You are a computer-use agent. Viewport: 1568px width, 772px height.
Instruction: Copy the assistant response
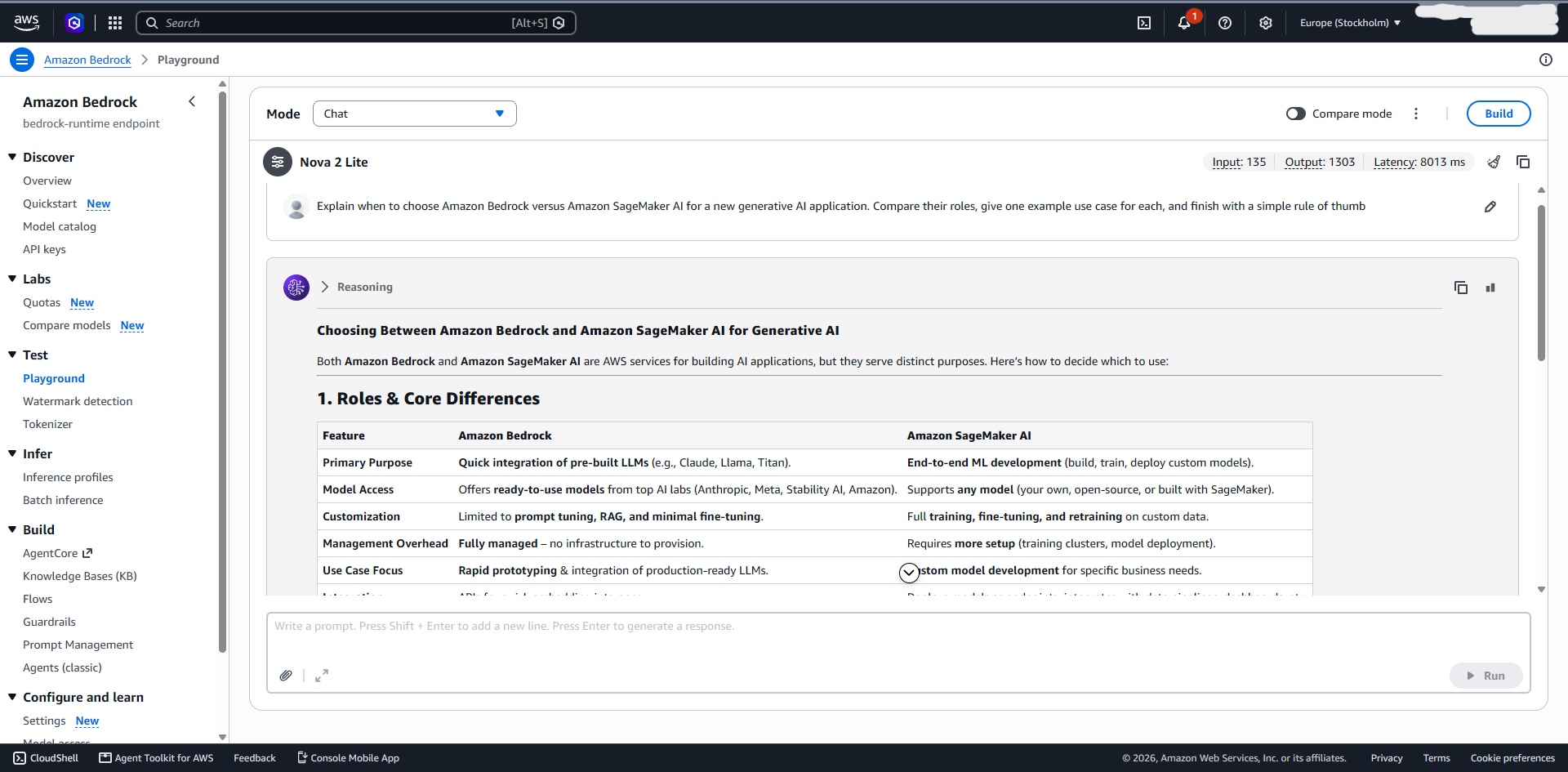[1461, 288]
